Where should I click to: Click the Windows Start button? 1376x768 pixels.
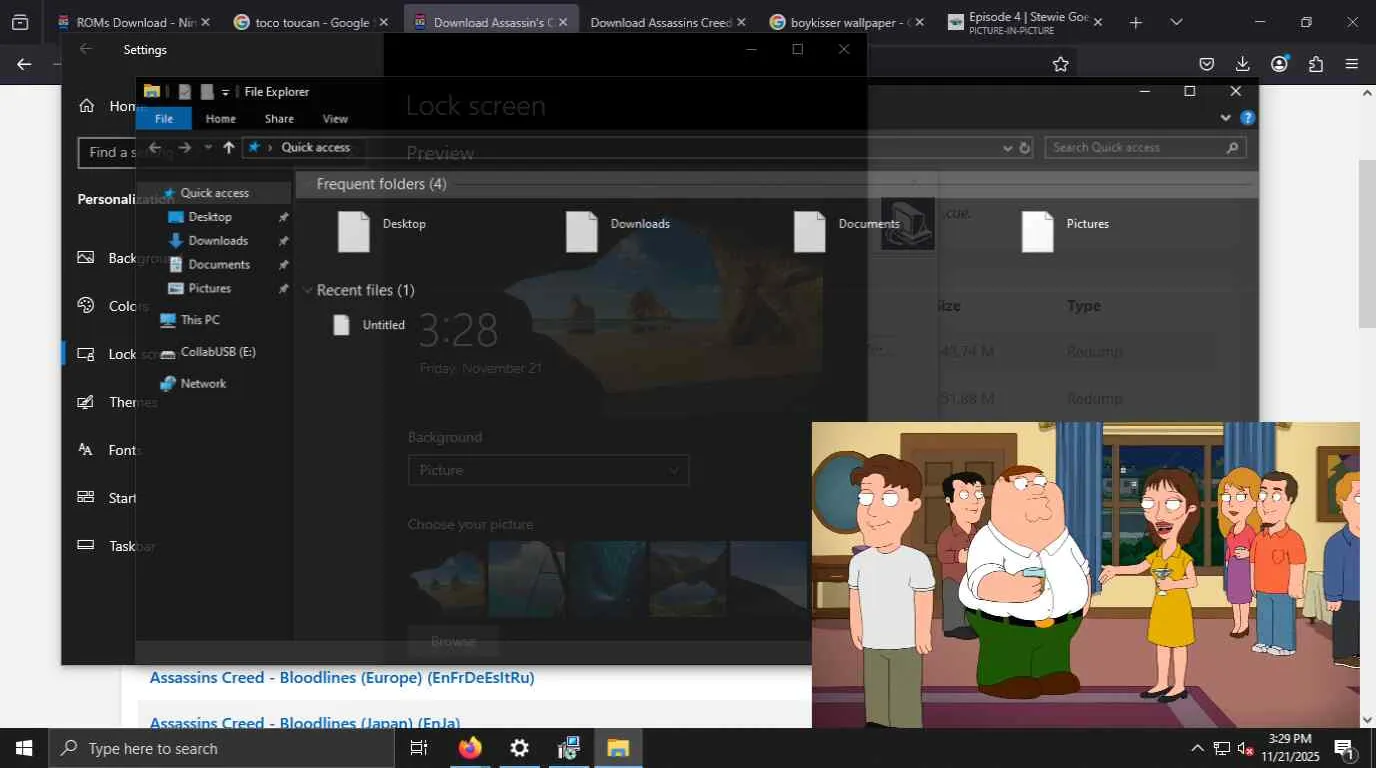(x=23, y=748)
